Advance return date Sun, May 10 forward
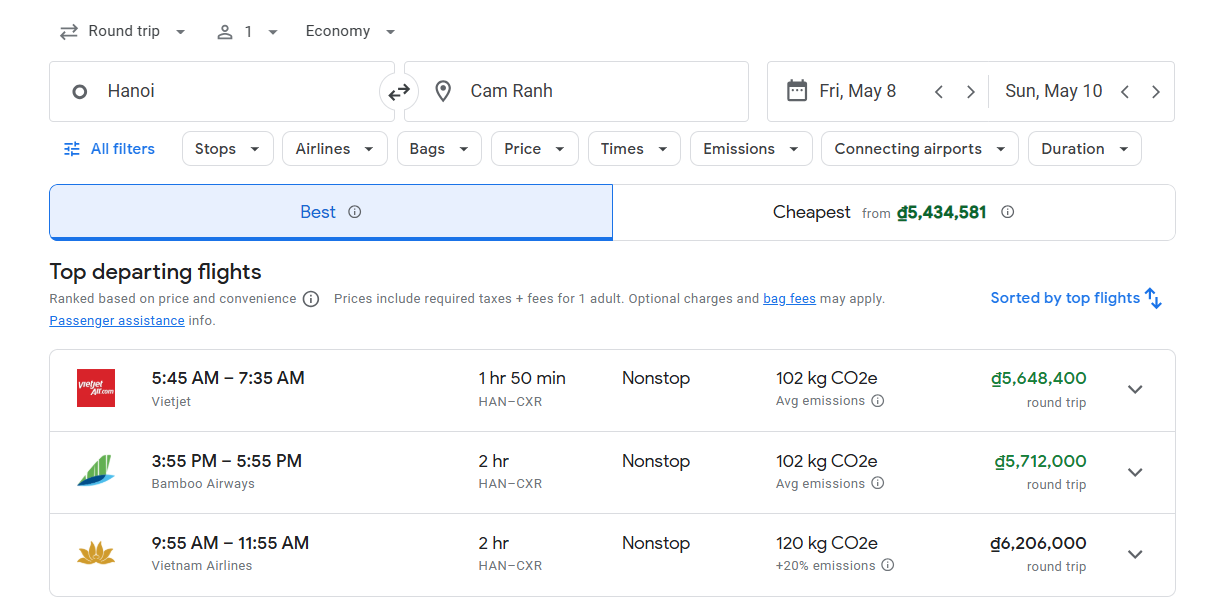1226x604 pixels. pyautogui.click(x=1155, y=92)
